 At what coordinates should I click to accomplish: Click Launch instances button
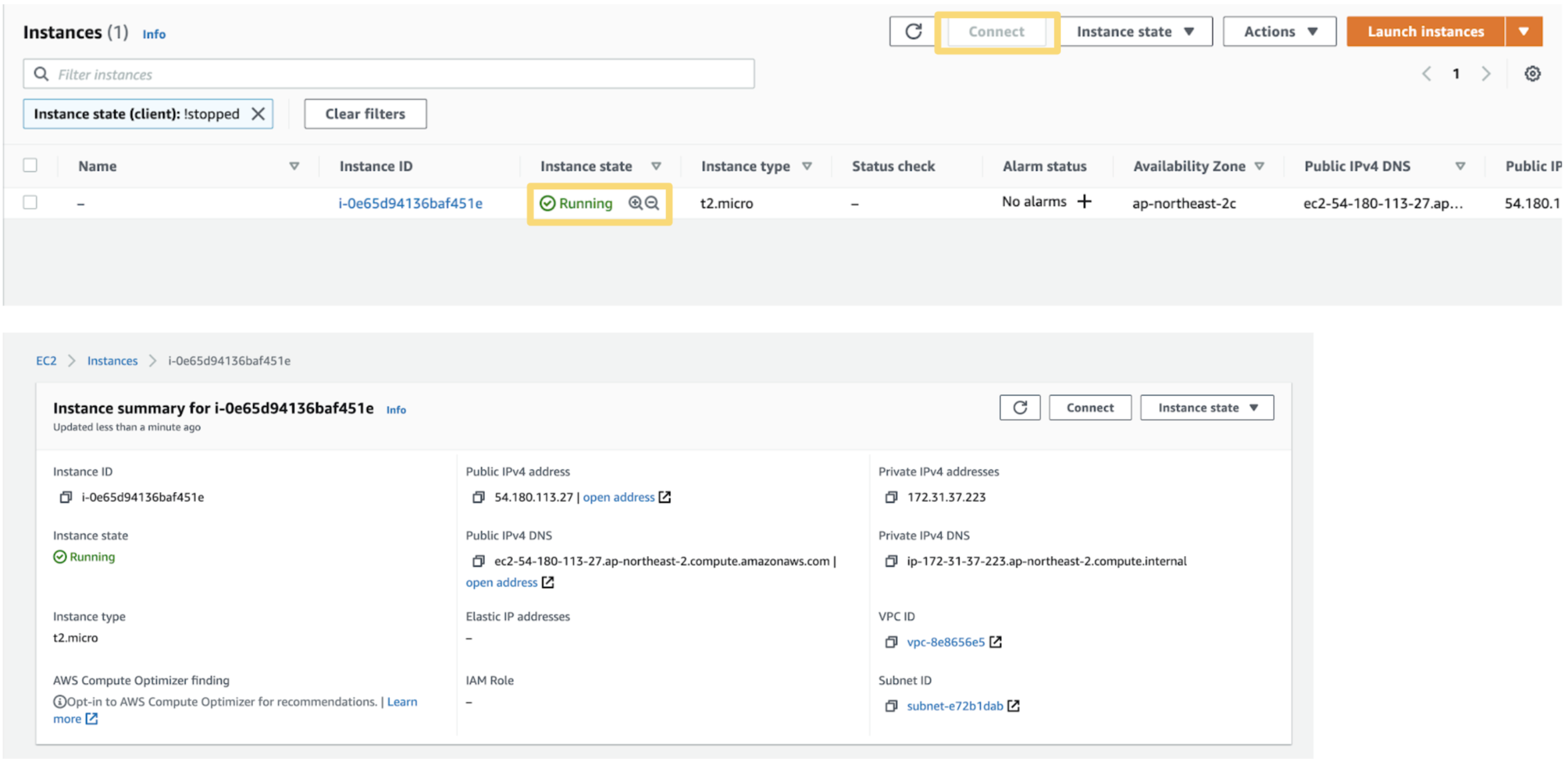[x=1425, y=31]
